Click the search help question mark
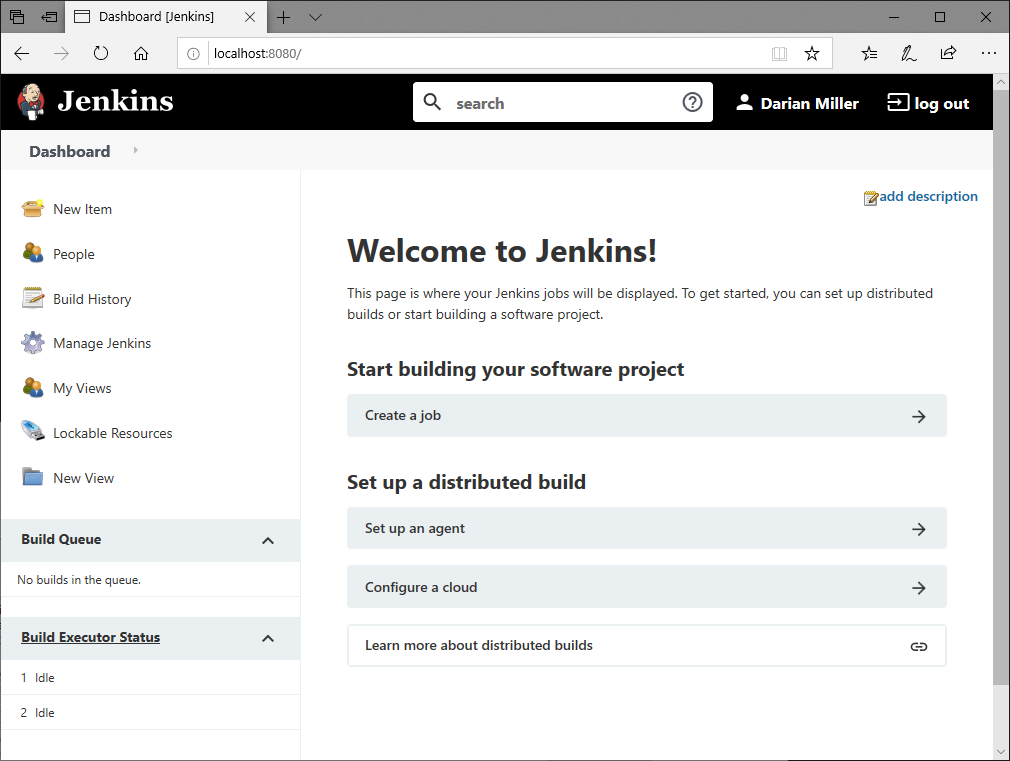This screenshot has width=1010, height=761. click(692, 102)
